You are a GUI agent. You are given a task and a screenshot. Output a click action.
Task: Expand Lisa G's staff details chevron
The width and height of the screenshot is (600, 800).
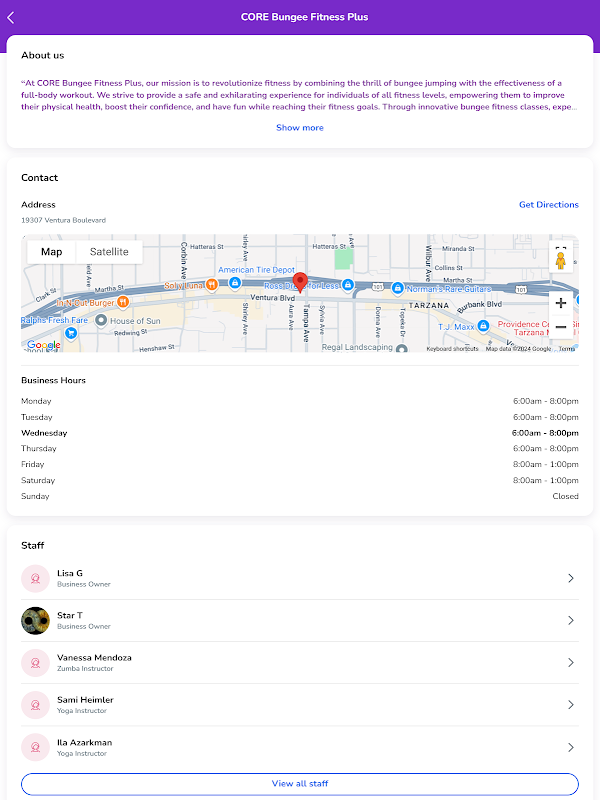570,578
